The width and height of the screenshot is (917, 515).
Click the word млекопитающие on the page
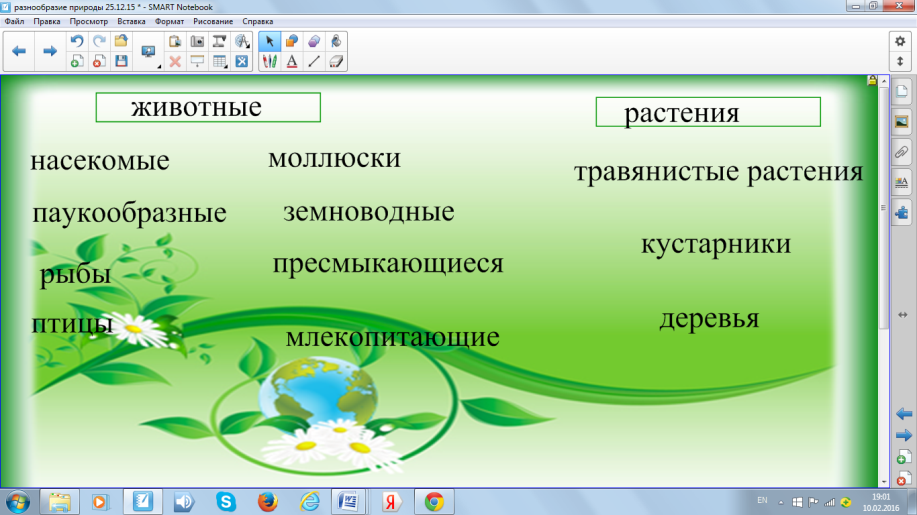click(x=392, y=337)
